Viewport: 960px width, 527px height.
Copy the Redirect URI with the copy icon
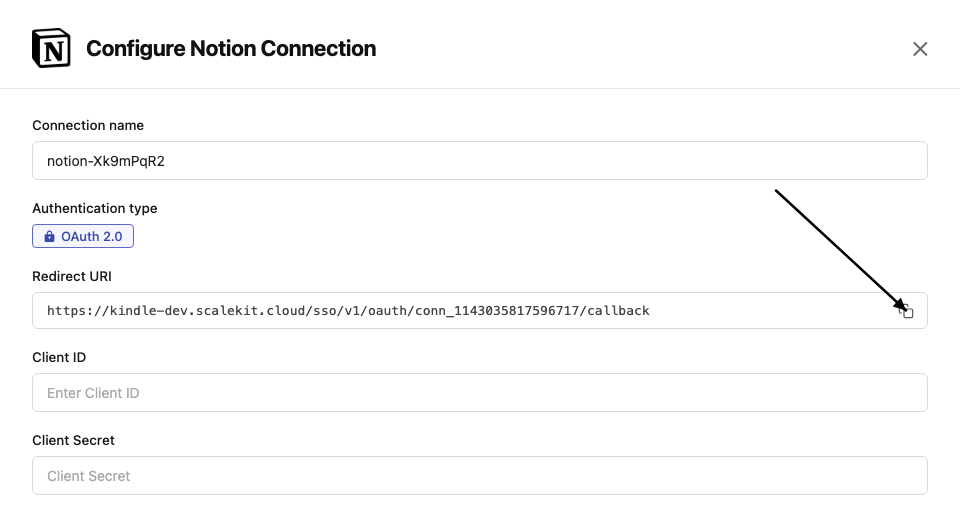[x=906, y=311]
